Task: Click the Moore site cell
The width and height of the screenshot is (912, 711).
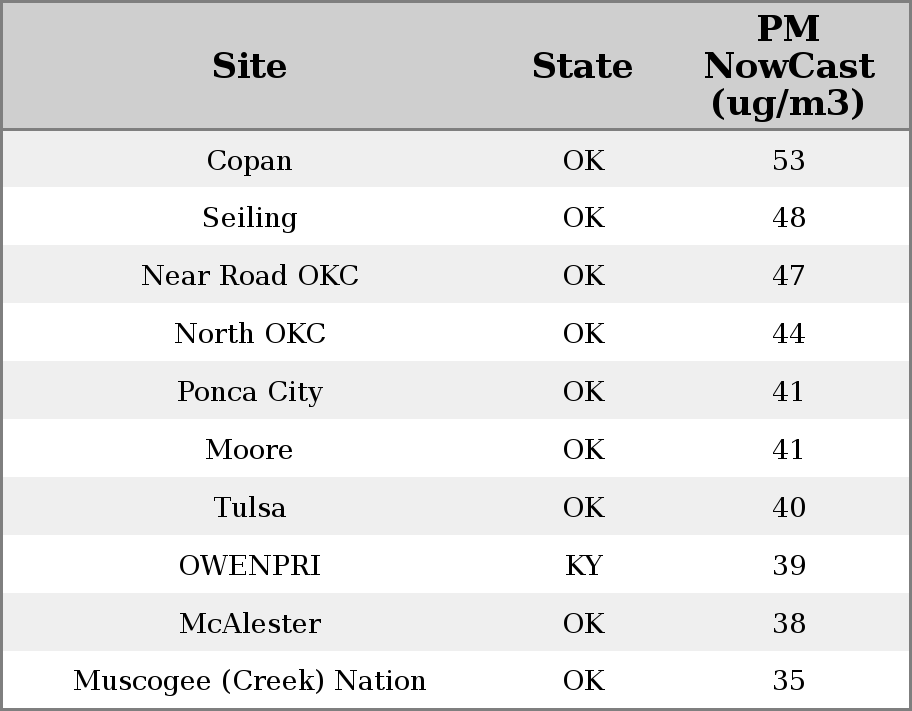Action: (249, 450)
